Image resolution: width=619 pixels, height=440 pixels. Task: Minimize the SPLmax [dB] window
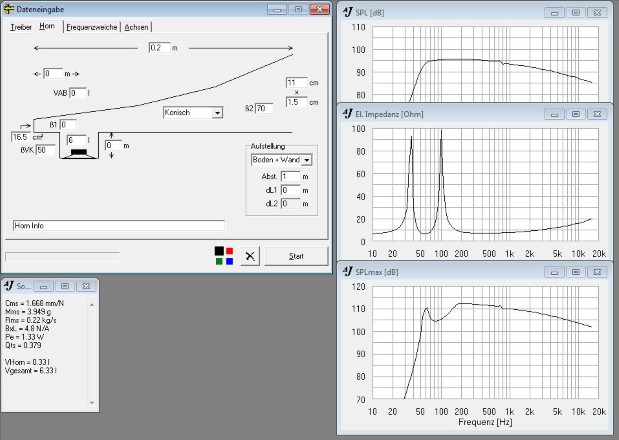pyautogui.click(x=554, y=272)
